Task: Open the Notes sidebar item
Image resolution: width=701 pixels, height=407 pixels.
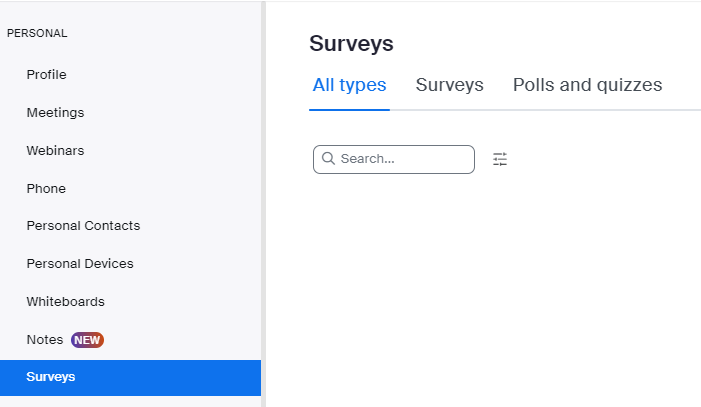Action: coord(45,340)
